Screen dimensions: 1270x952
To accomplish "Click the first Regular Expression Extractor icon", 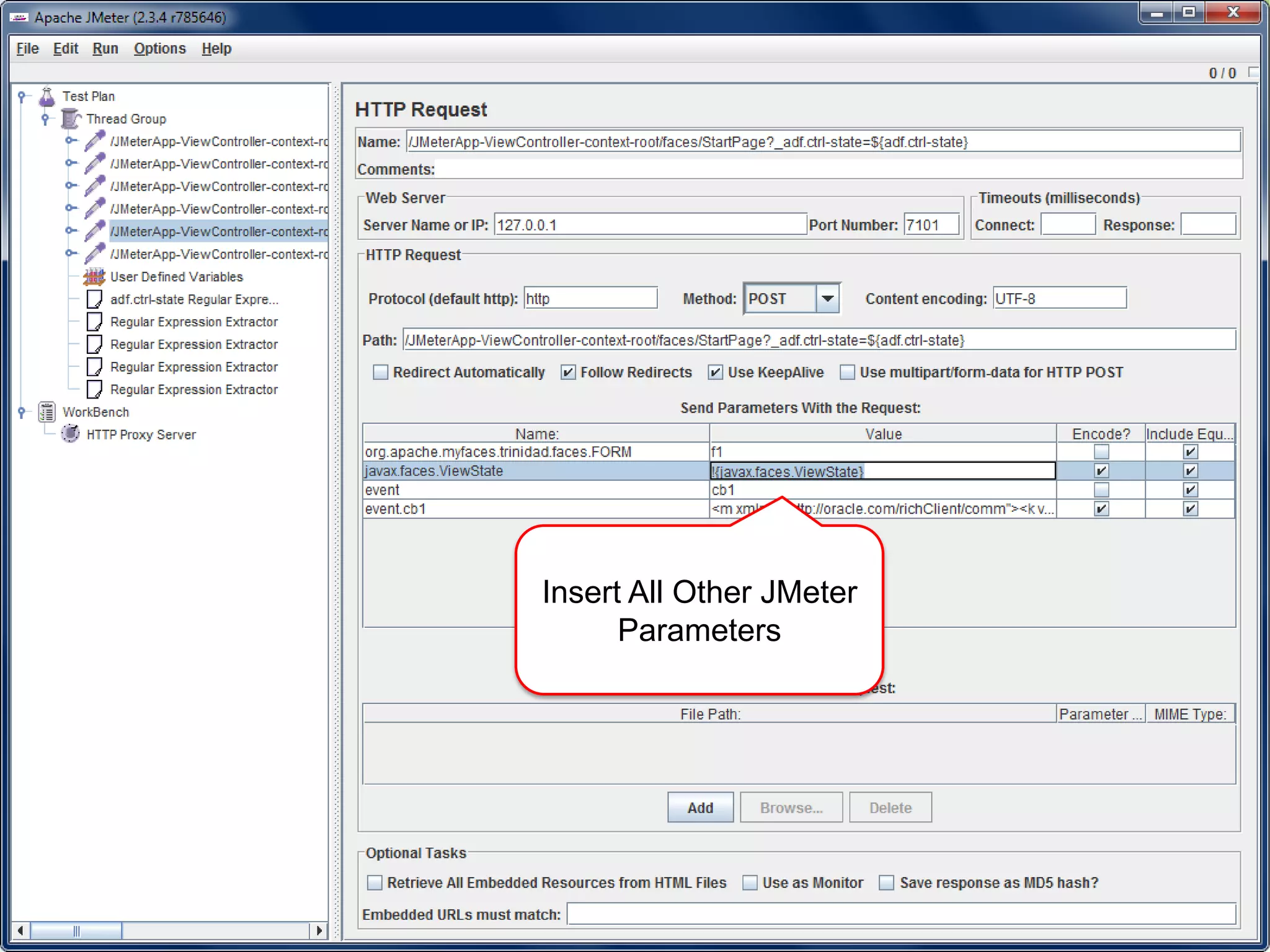I will point(94,322).
